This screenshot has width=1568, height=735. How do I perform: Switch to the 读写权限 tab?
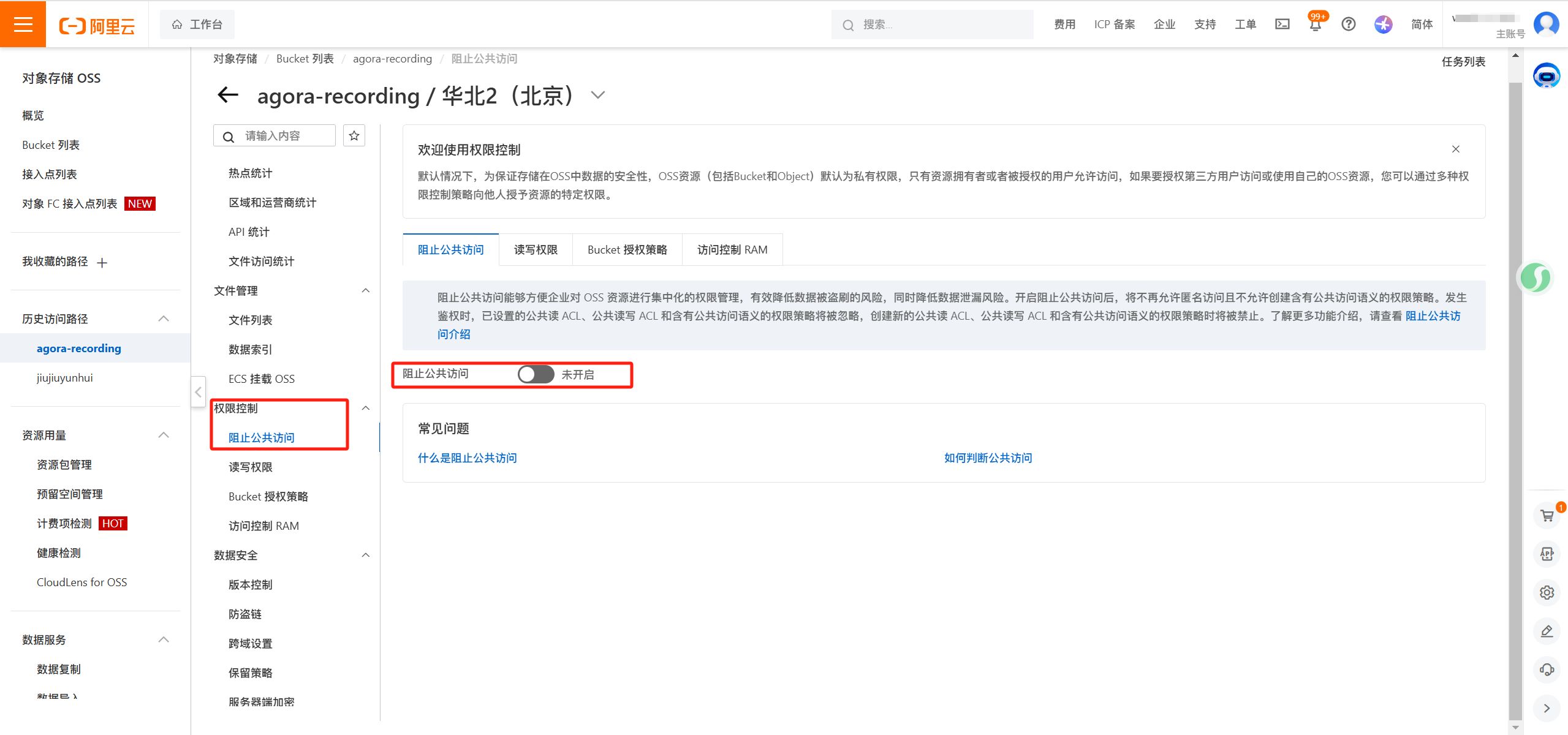coord(536,250)
